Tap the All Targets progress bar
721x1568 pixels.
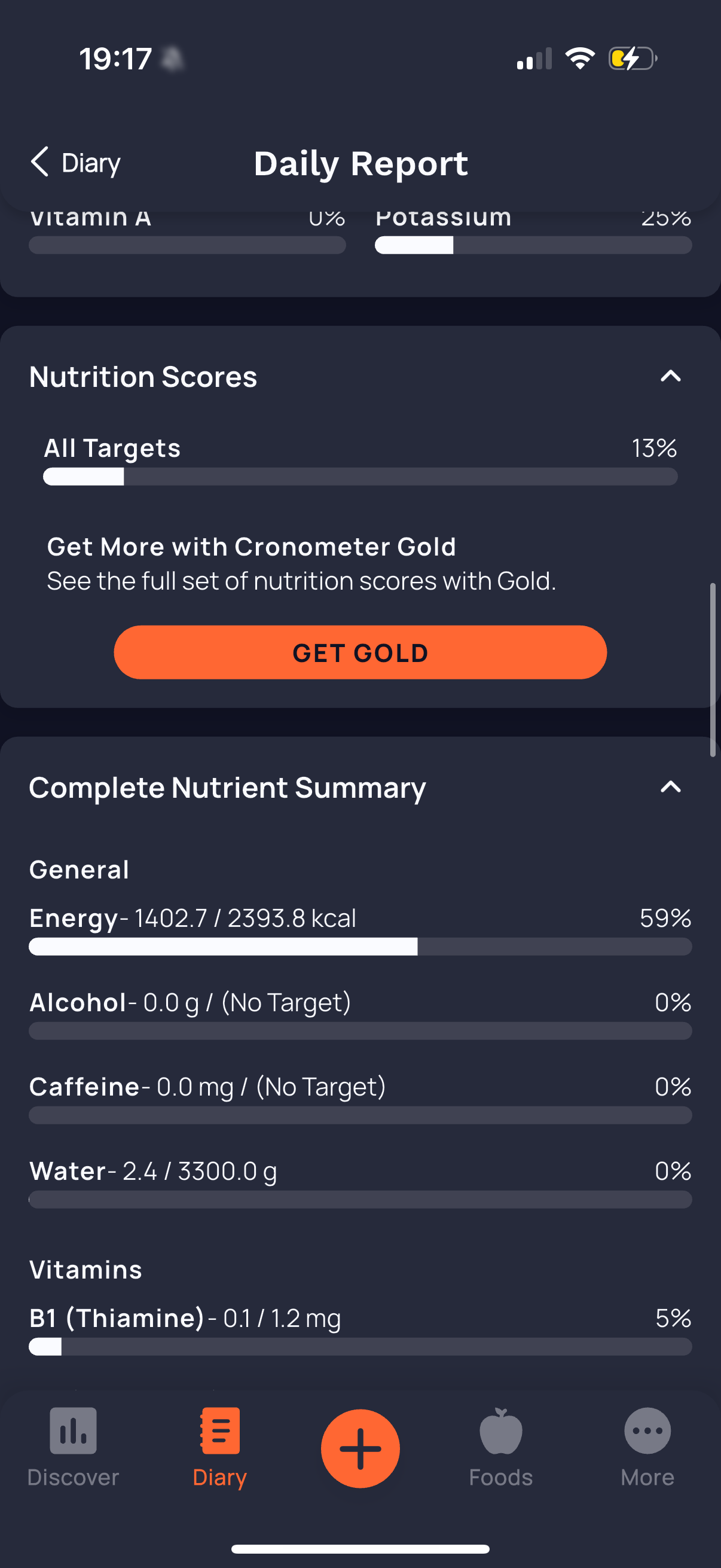360,477
